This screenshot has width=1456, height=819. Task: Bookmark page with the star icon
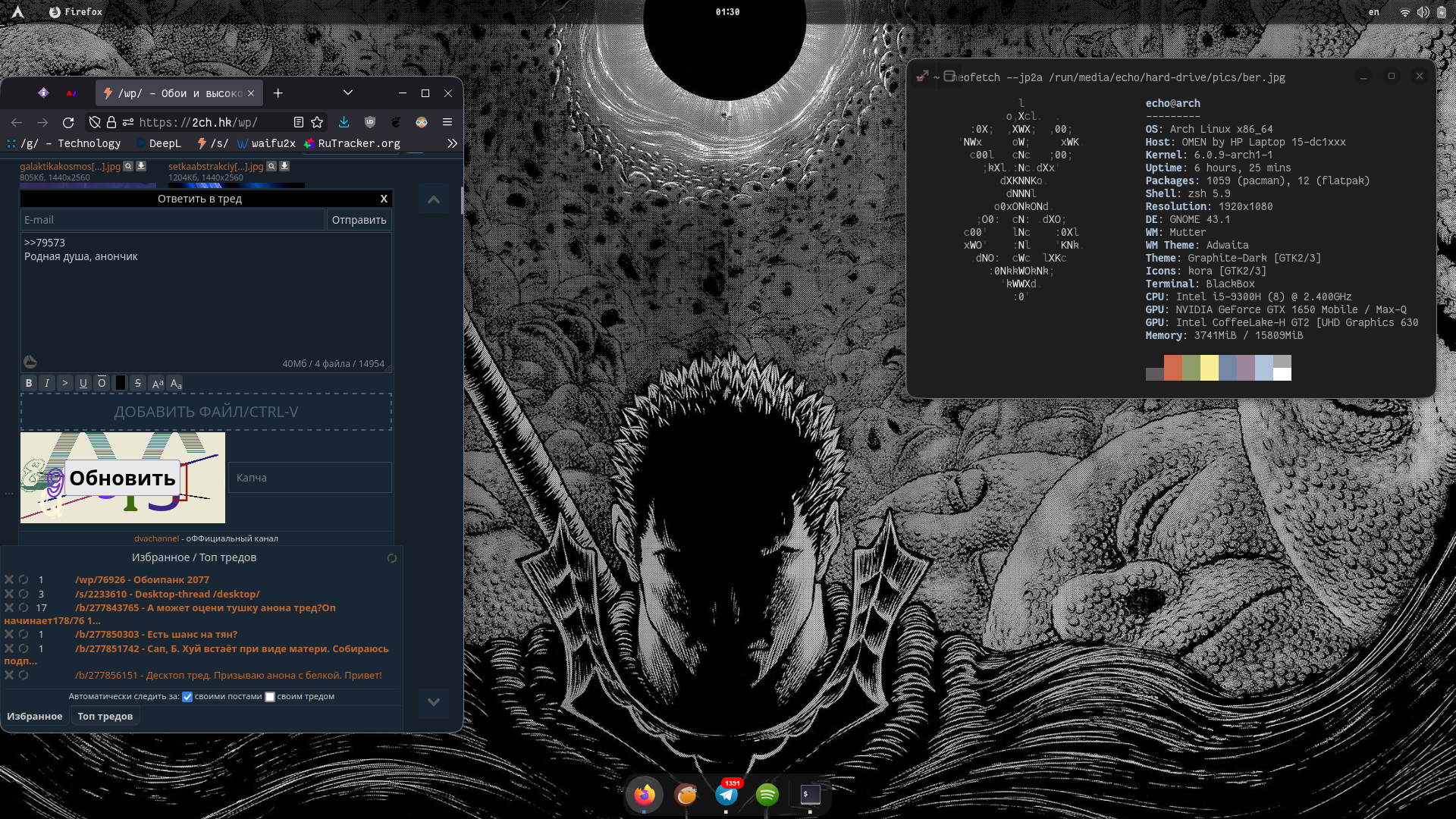pyautogui.click(x=317, y=122)
